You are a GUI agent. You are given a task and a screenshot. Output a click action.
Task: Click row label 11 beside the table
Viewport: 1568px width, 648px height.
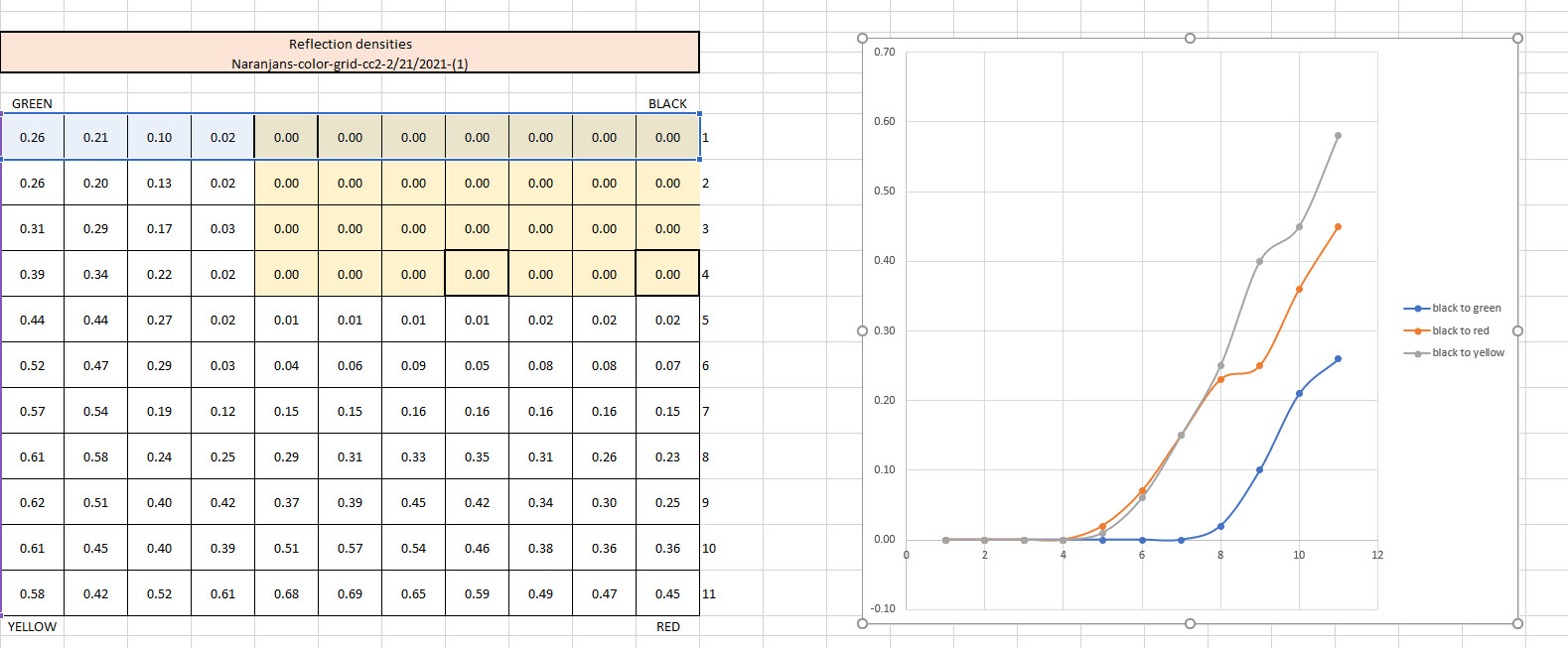click(x=709, y=593)
